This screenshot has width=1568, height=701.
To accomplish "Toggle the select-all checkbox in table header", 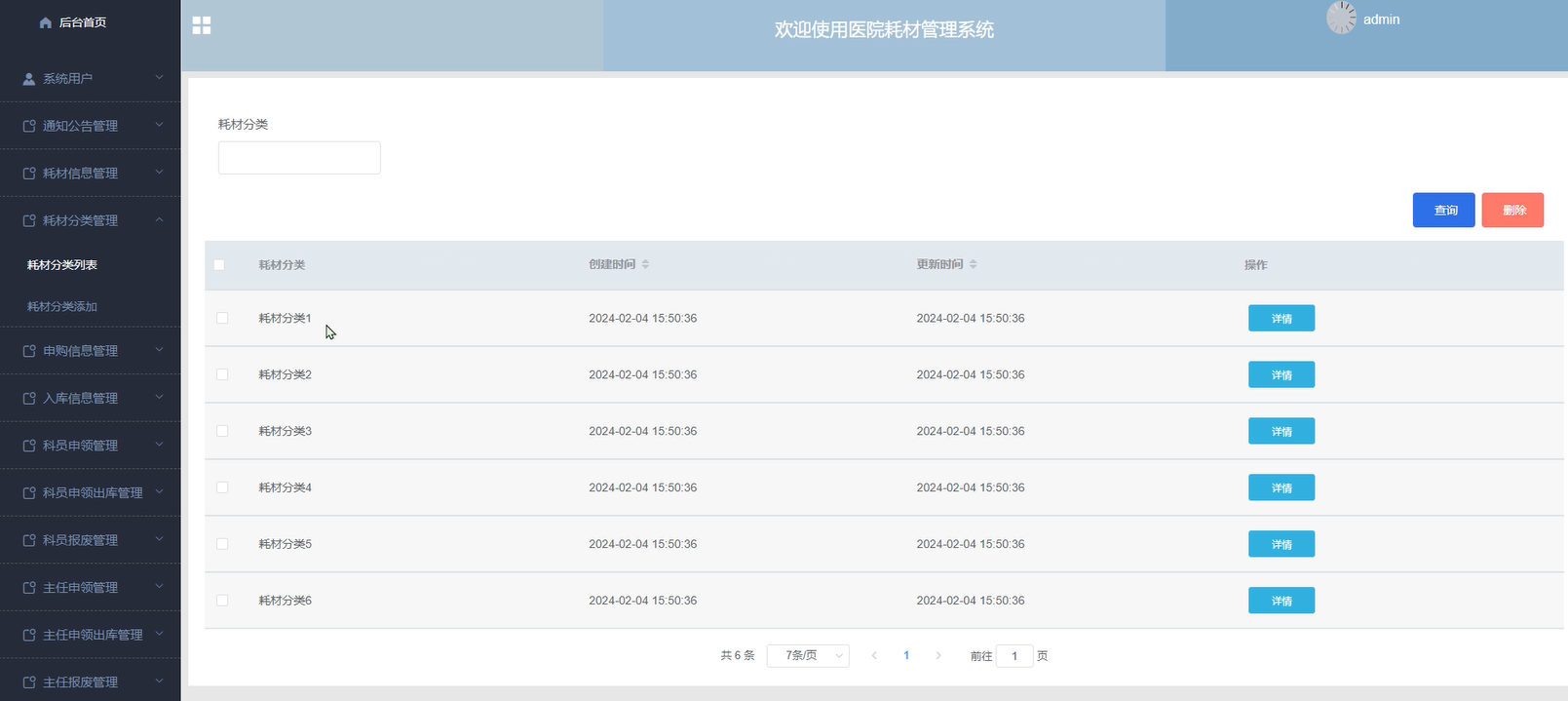I will point(219,265).
